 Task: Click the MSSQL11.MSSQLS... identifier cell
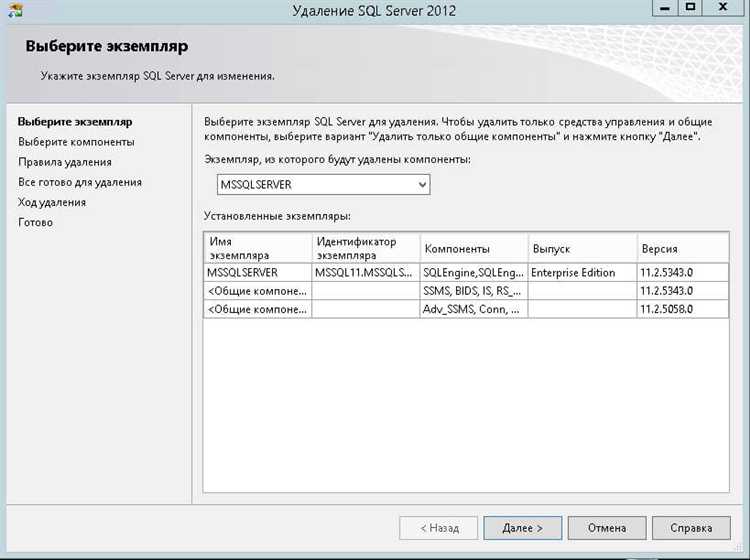coord(366,273)
